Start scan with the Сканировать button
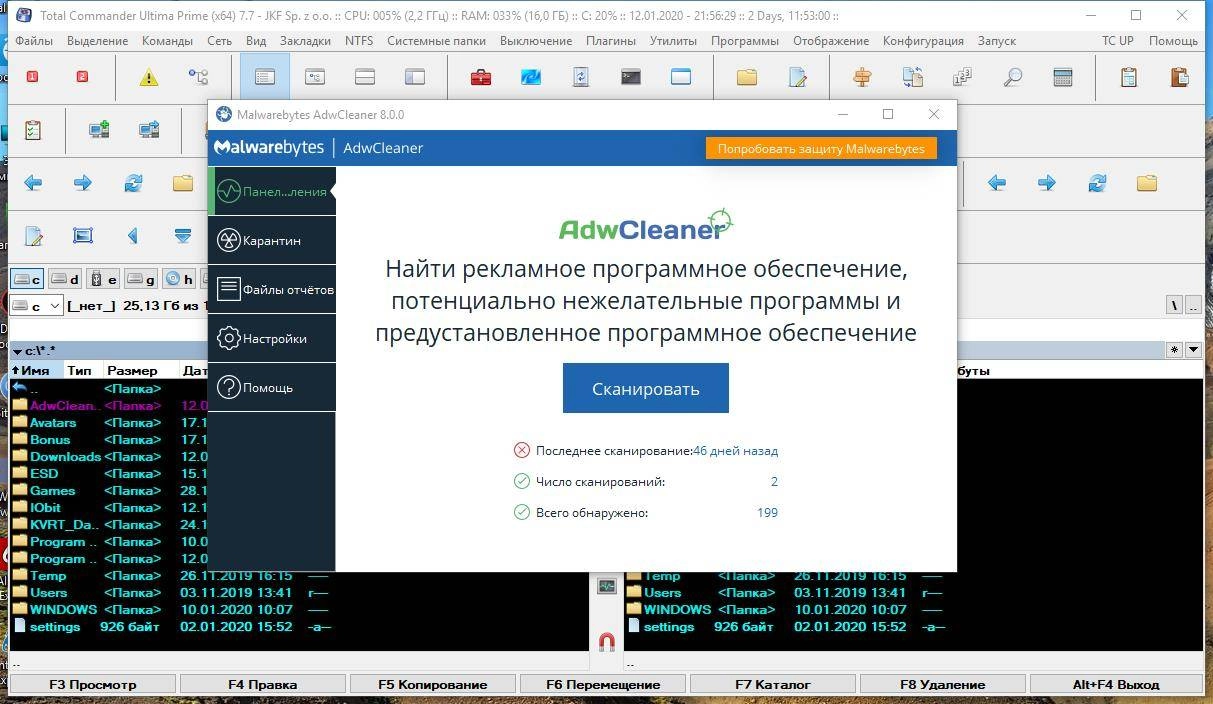 pyautogui.click(x=645, y=388)
